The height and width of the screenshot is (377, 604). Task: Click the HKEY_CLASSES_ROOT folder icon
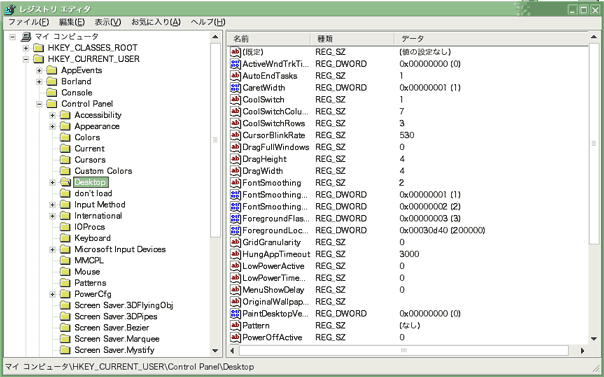coord(39,48)
